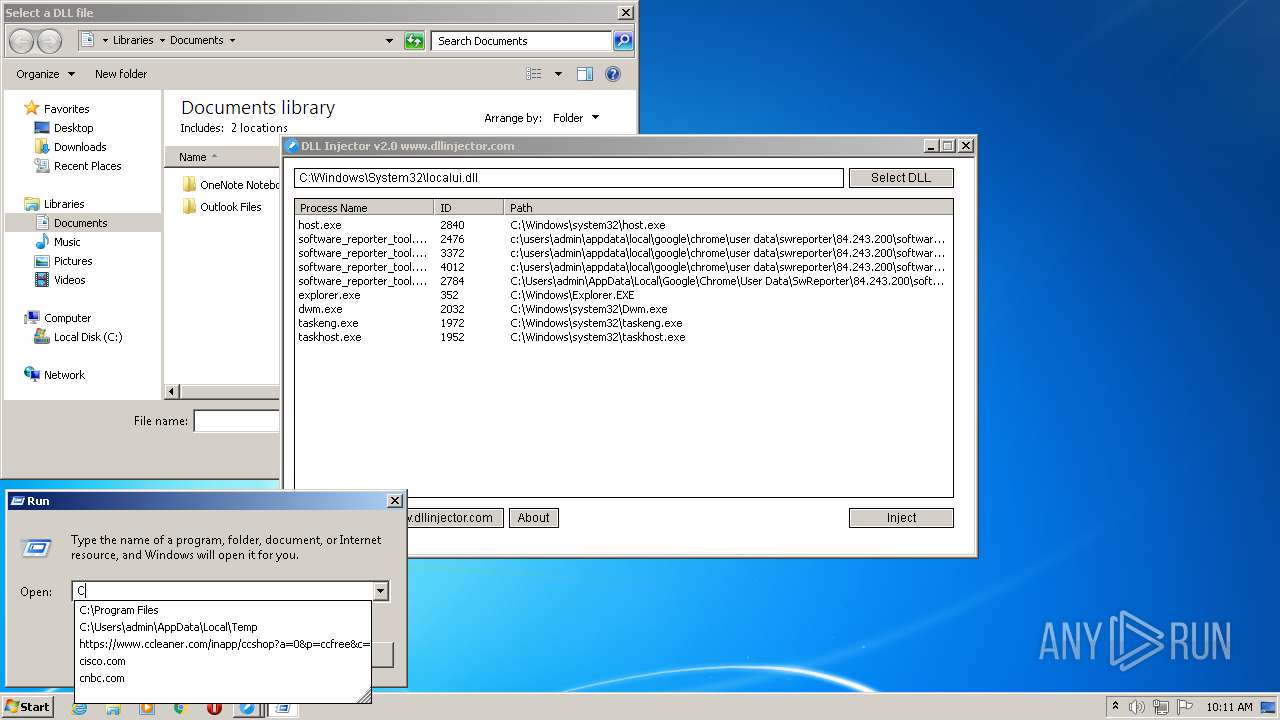This screenshot has height=720, width=1280.
Task: Click the horizontal scrollbar left arrow
Action: point(172,392)
